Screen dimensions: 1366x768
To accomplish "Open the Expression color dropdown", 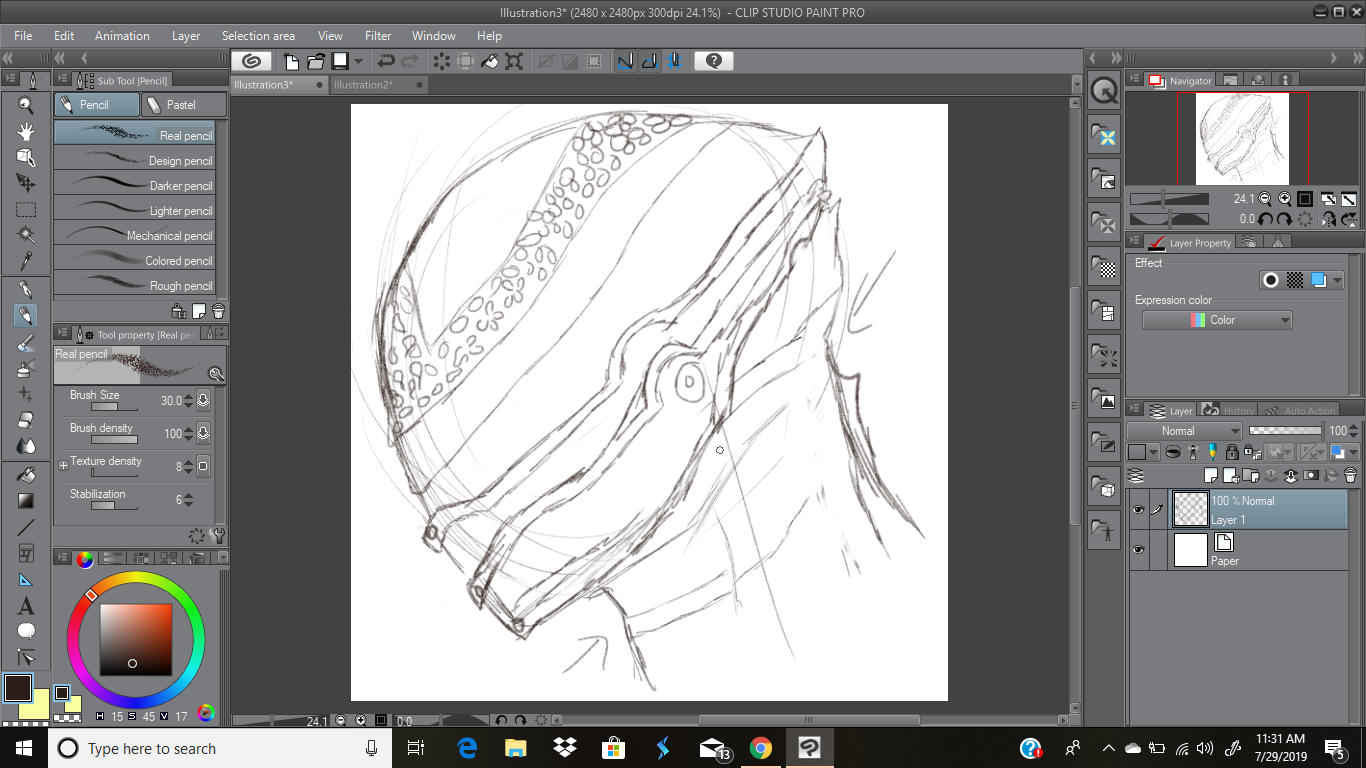I will tap(1217, 320).
